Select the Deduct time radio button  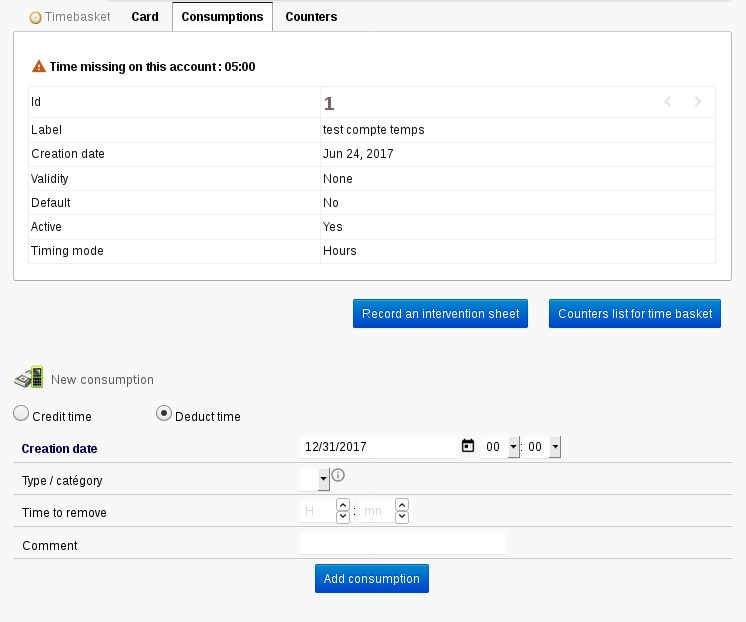tap(164, 414)
